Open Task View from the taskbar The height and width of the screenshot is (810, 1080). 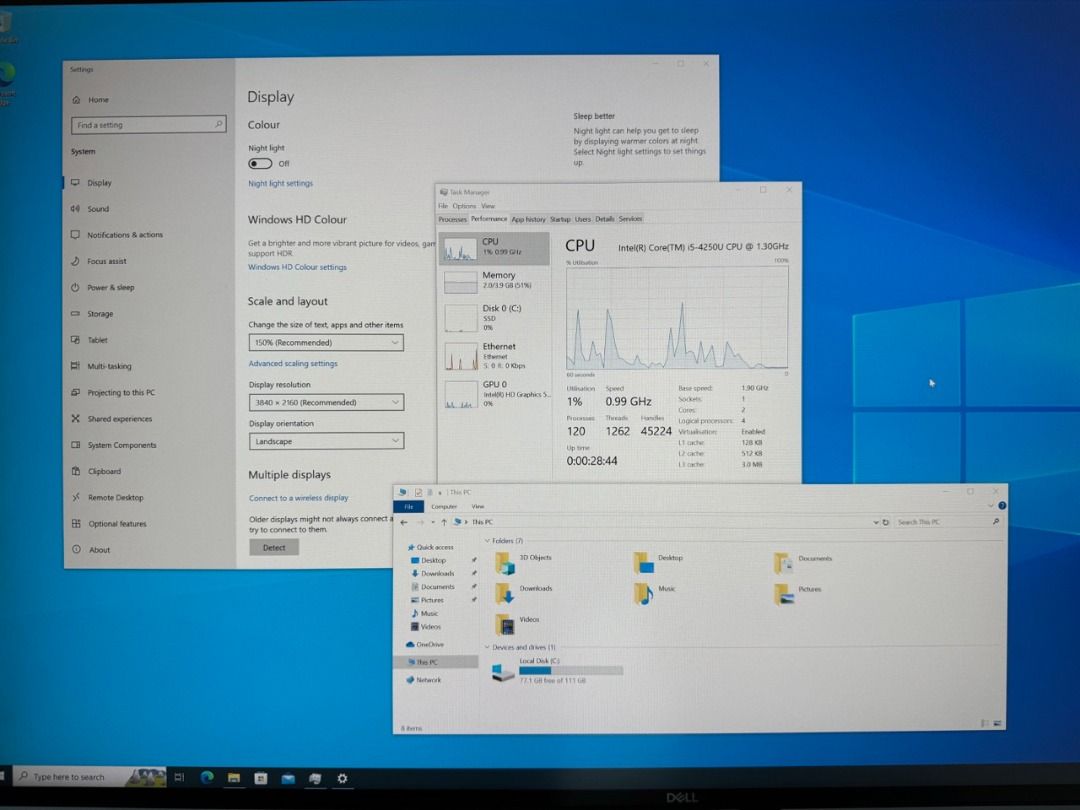click(180, 777)
